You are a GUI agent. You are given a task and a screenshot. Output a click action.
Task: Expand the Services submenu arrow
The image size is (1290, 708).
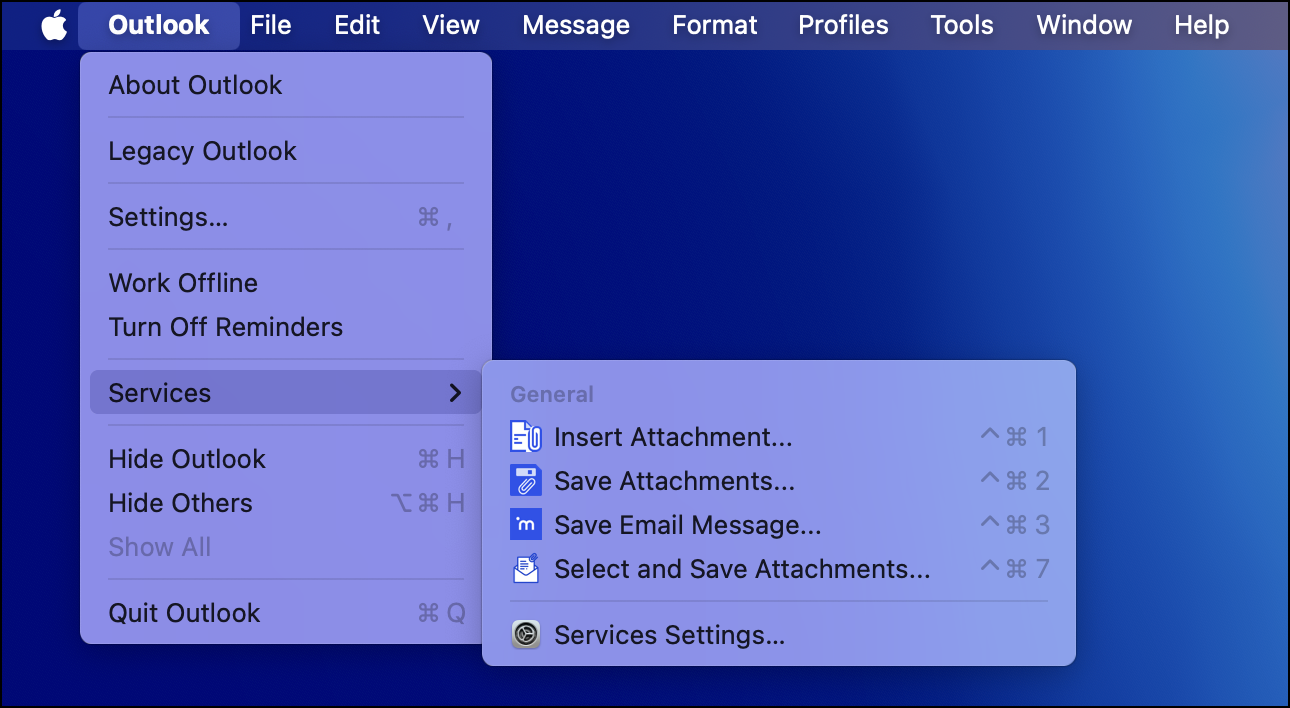tap(455, 393)
